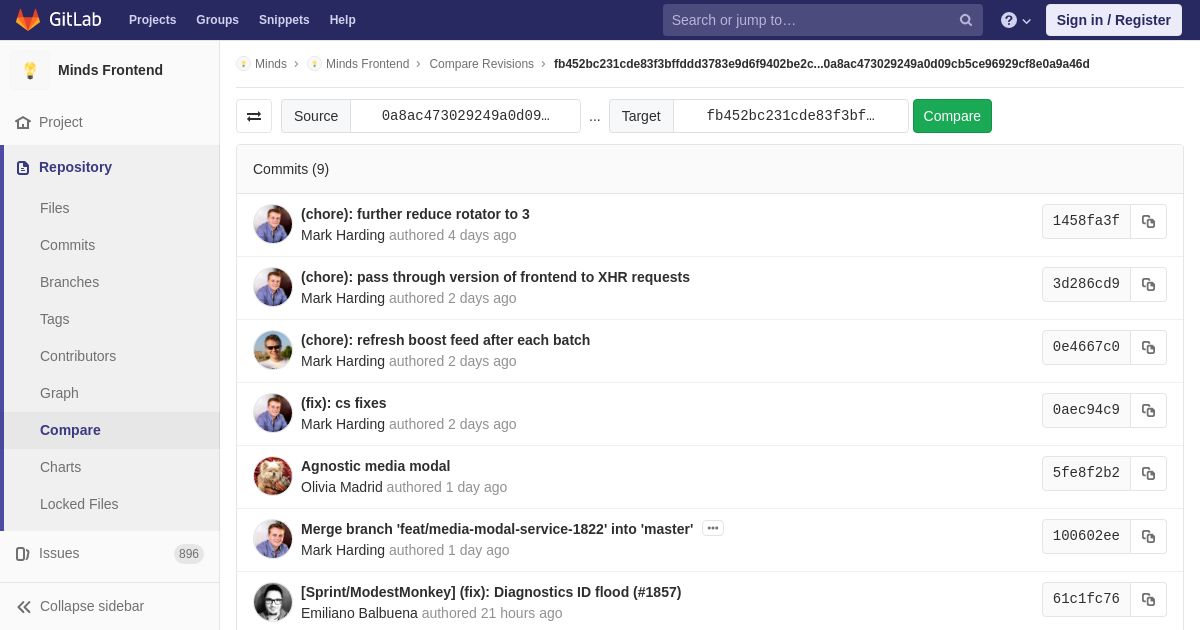Screen dimensions: 1200x630
Task: Copy commit SHA 0e4667c0
Action: (1148, 347)
